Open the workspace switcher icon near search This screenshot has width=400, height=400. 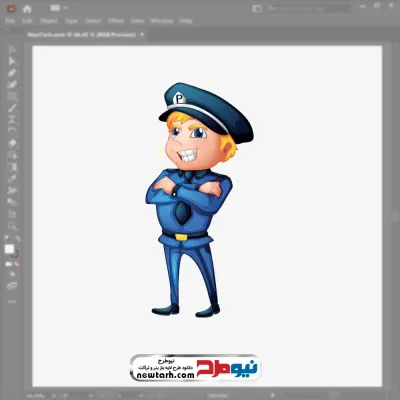(257, 9)
